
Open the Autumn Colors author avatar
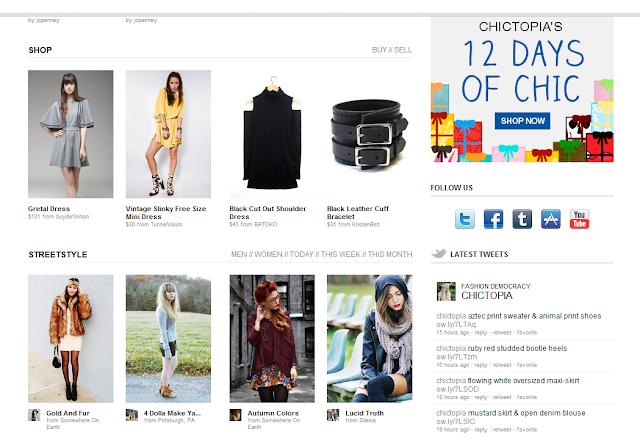236,415
